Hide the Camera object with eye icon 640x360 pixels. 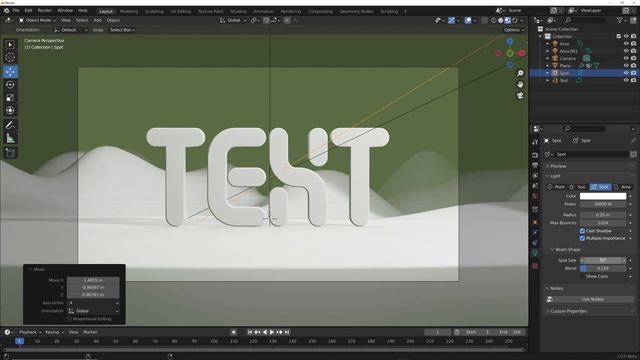[x=626, y=58]
